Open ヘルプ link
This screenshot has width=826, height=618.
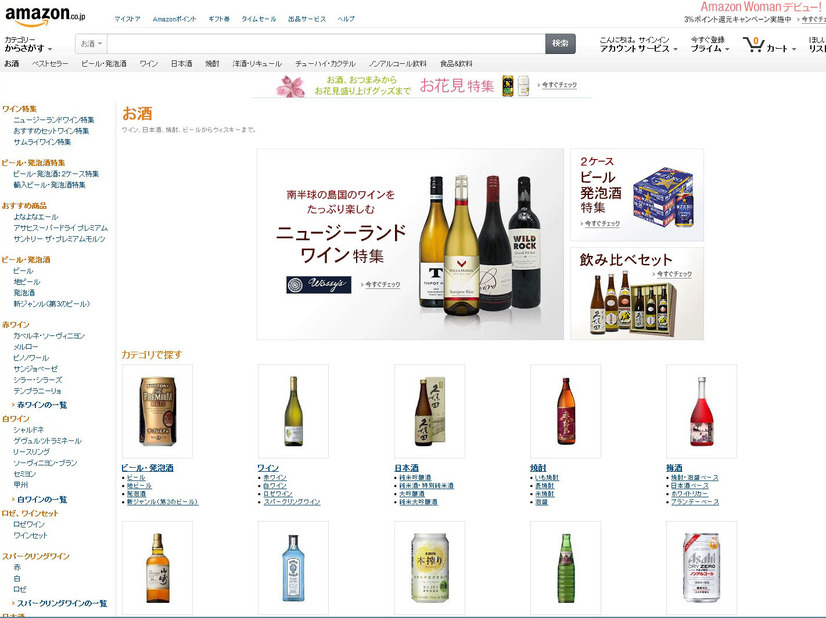tap(346, 19)
